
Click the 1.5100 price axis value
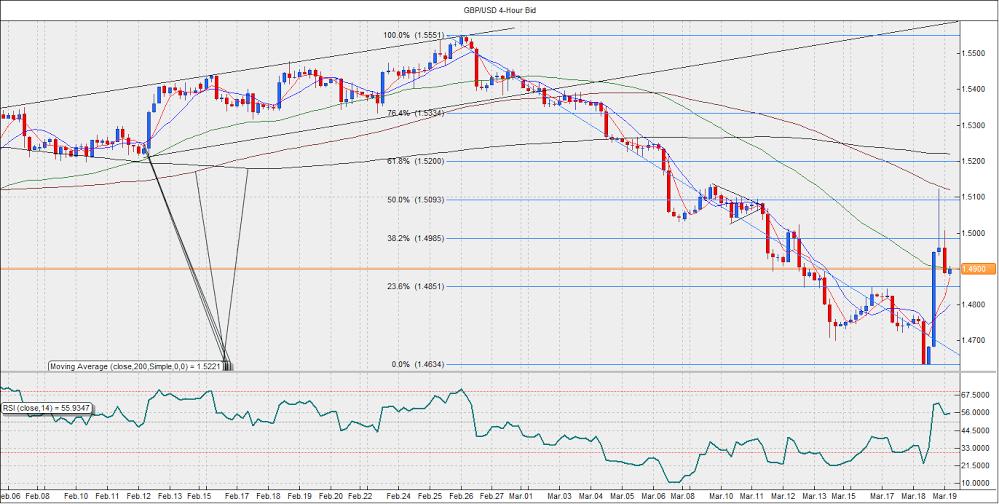pyautogui.click(x=975, y=198)
